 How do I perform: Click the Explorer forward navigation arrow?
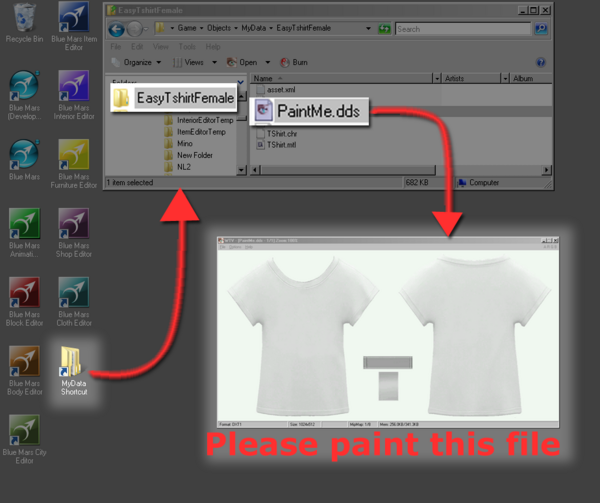[x=135, y=29]
